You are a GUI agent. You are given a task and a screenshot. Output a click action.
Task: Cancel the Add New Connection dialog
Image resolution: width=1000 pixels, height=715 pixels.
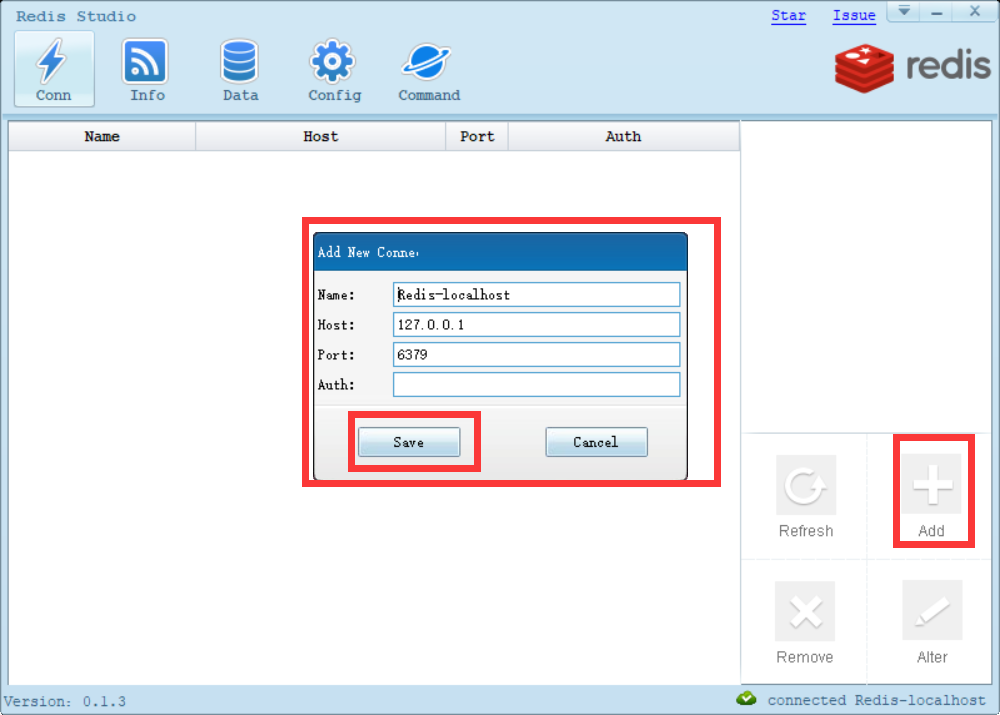click(596, 442)
